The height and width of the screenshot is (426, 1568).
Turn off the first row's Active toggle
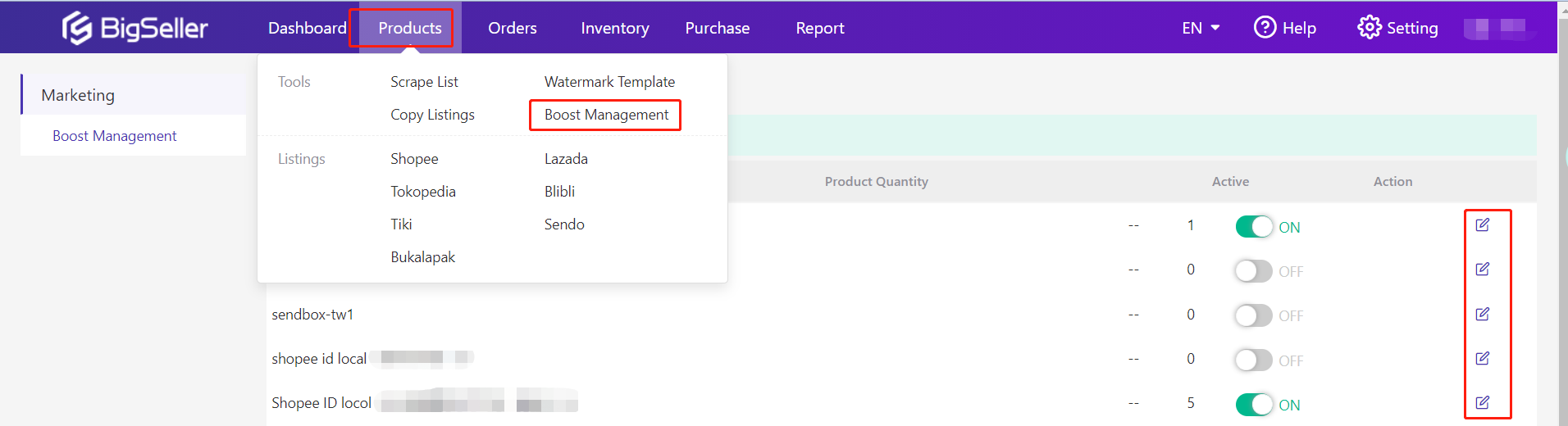point(1254,227)
